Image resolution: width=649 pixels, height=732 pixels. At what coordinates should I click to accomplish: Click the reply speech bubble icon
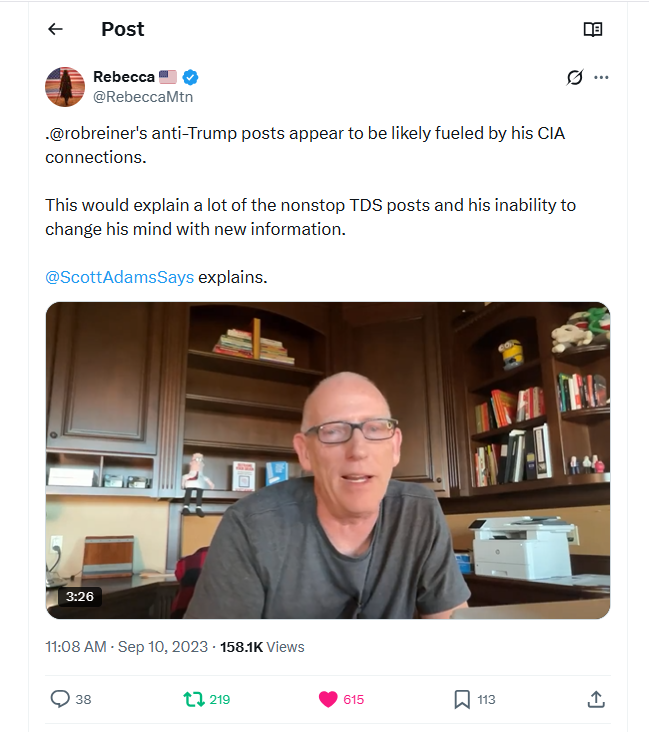coord(60,699)
